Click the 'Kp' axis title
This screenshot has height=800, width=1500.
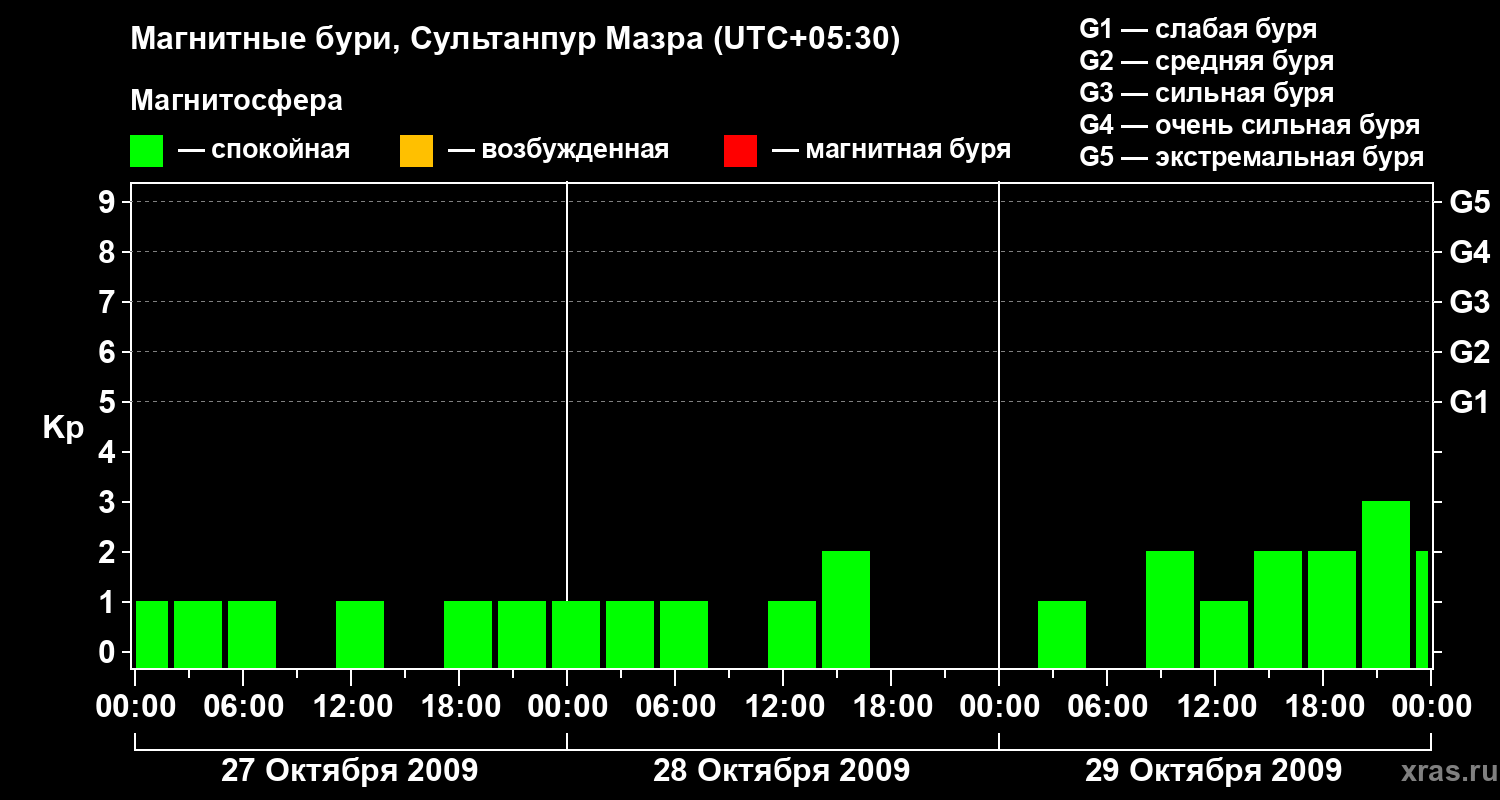pos(63,428)
